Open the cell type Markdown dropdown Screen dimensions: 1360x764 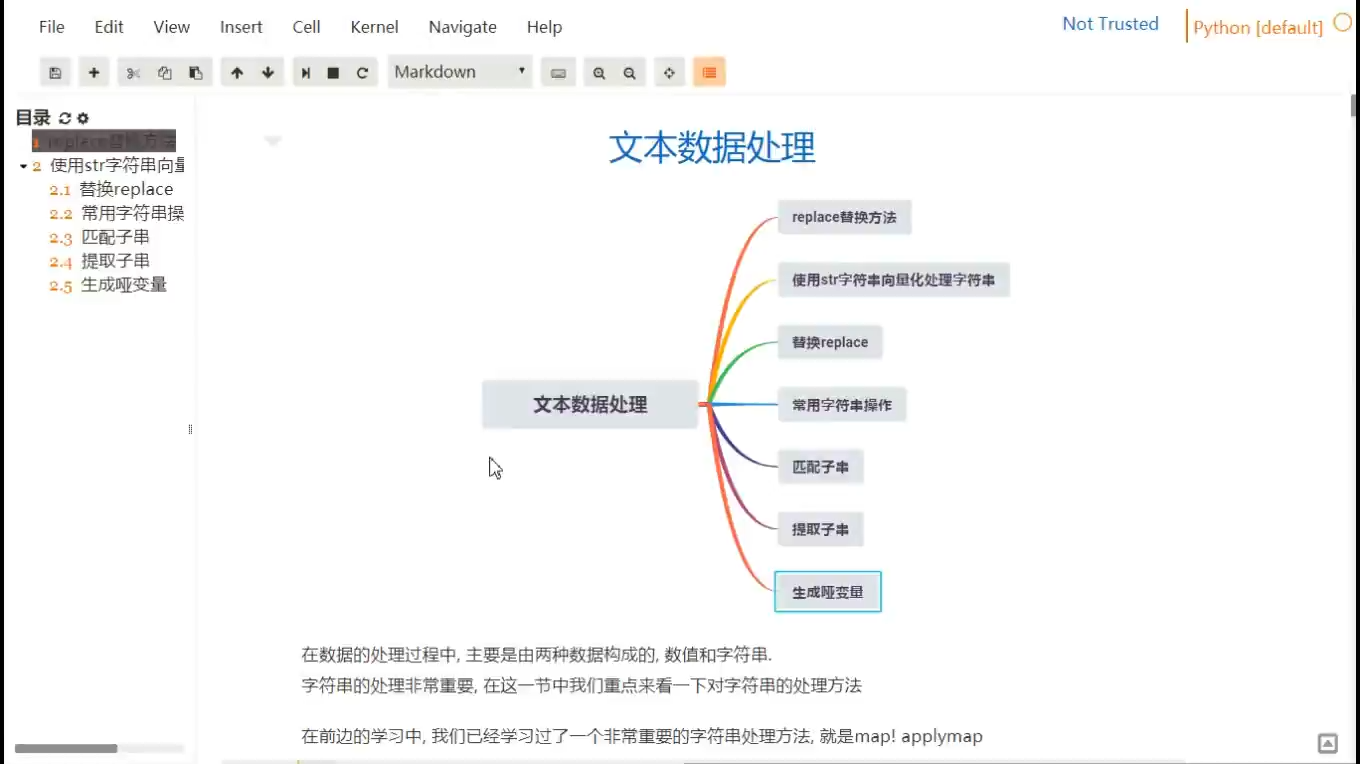click(x=460, y=72)
